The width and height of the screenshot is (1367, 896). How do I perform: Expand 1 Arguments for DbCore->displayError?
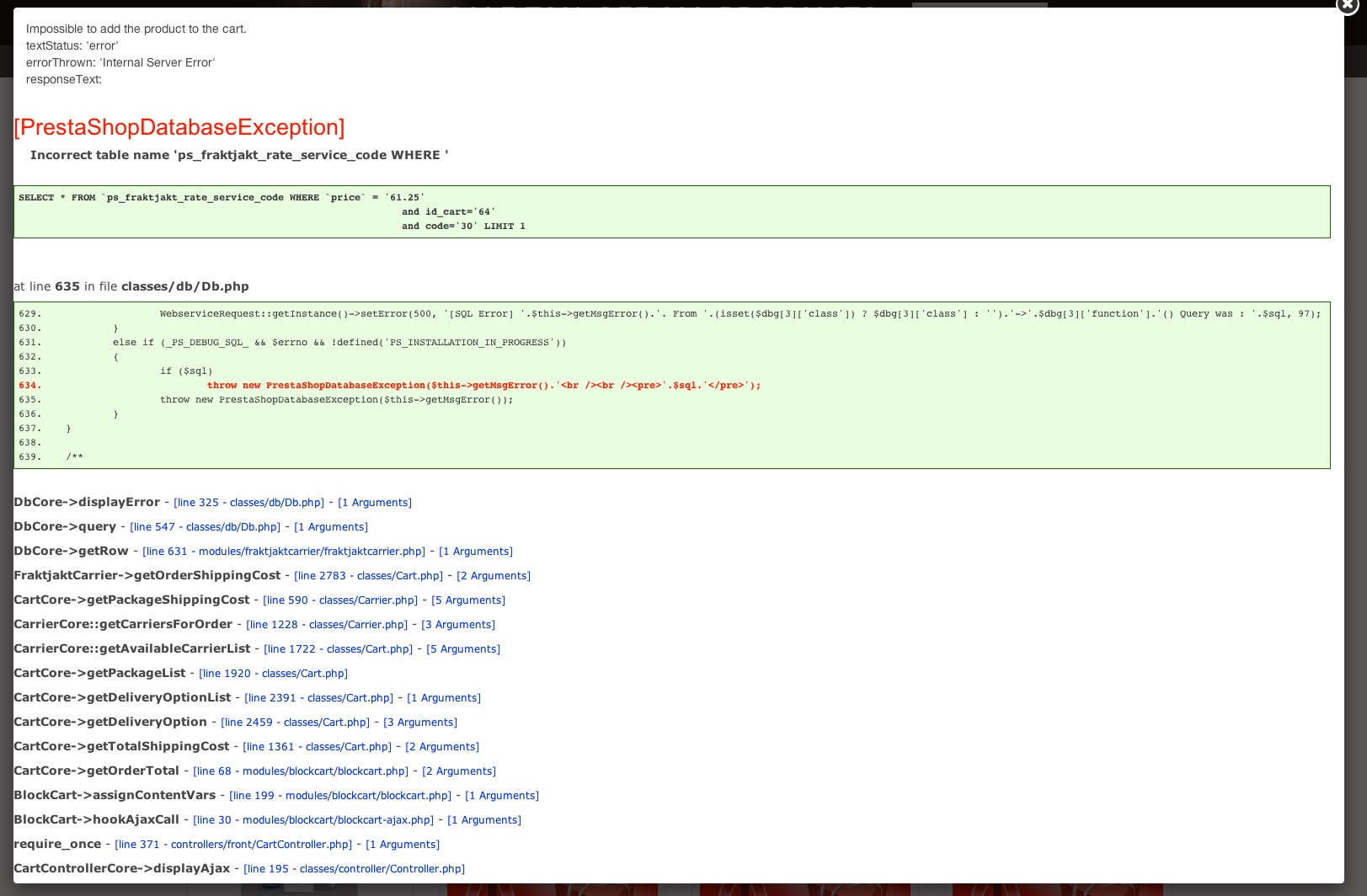pyautogui.click(x=375, y=503)
